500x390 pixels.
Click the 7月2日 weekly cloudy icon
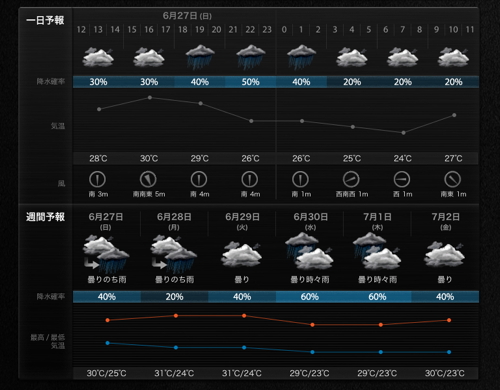point(445,255)
